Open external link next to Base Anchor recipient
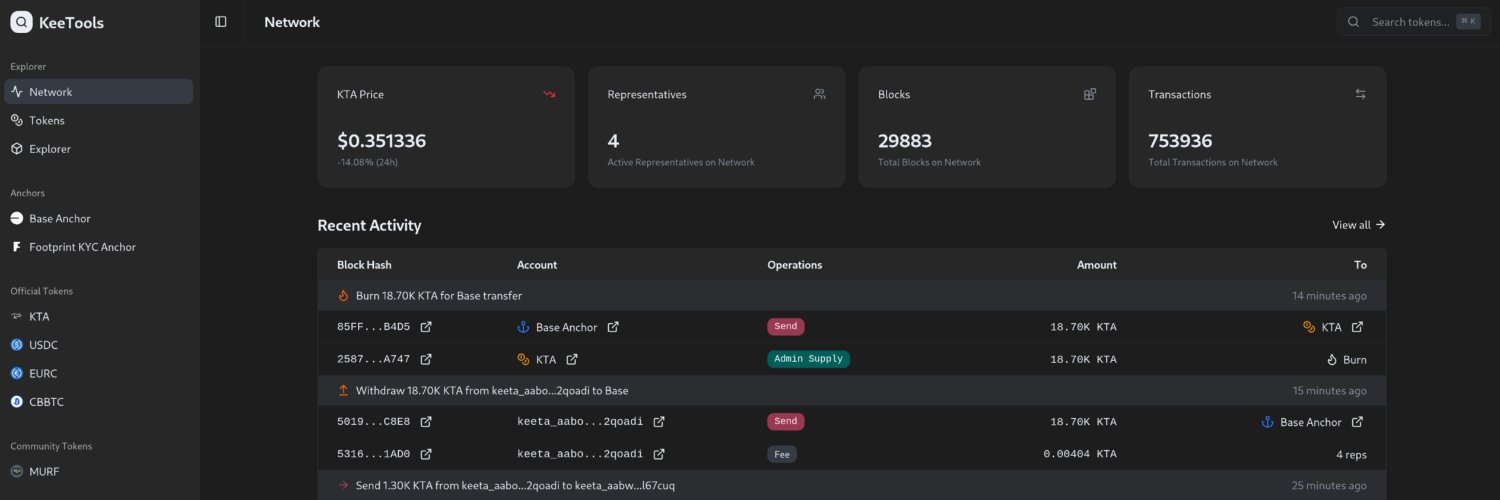Image resolution: width=1500 pixels, height=500 pixels. tap(1357, 422)
